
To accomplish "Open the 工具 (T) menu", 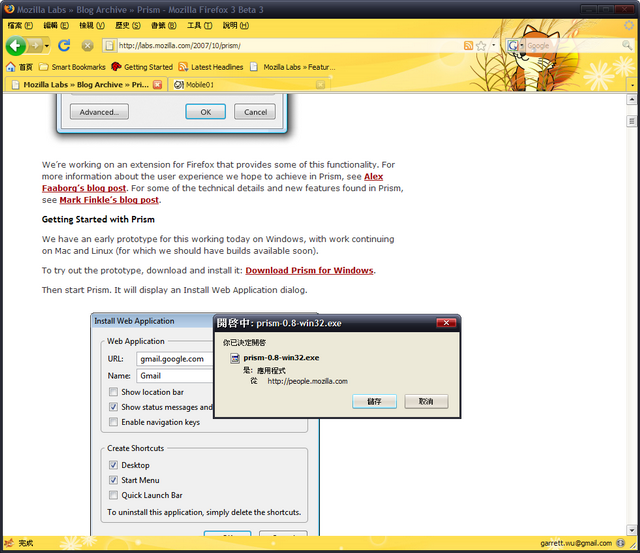I will coord(200,25).
